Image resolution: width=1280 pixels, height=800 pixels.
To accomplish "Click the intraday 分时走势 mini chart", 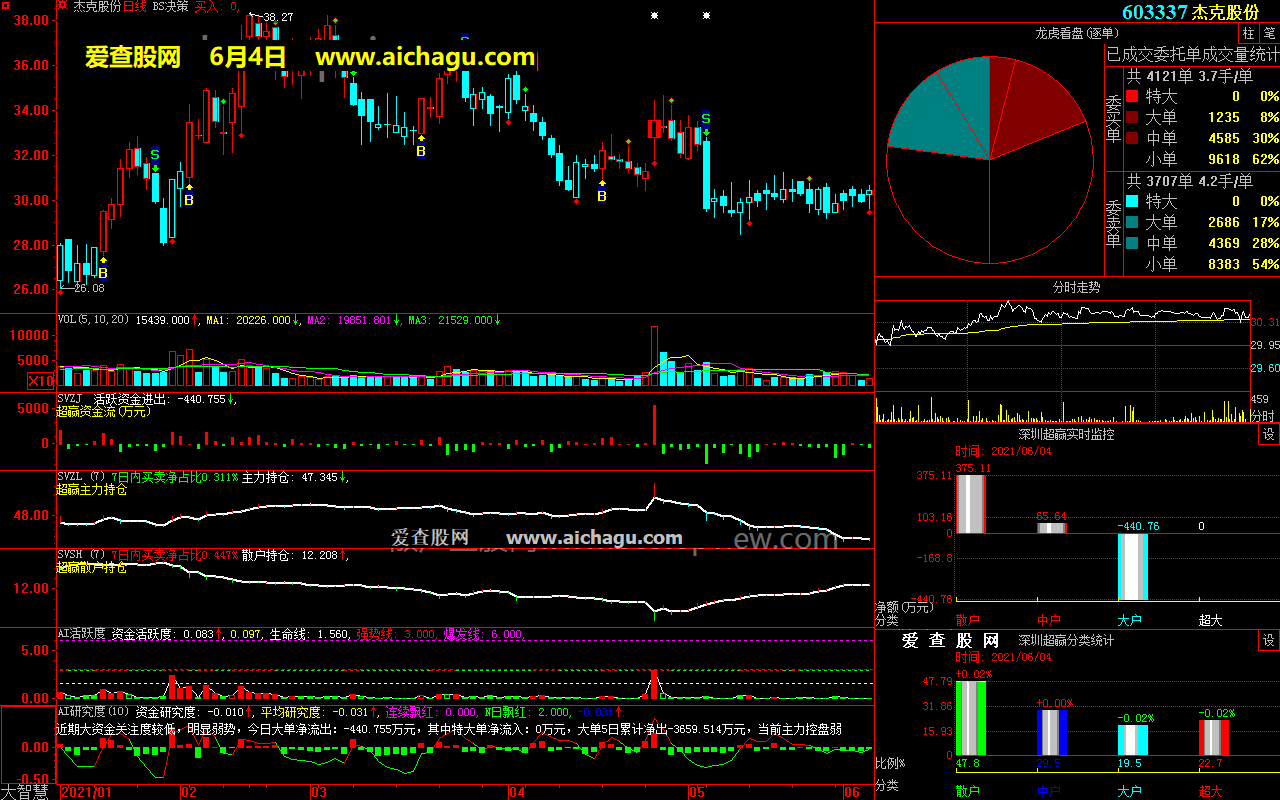I will point(1063,360).
